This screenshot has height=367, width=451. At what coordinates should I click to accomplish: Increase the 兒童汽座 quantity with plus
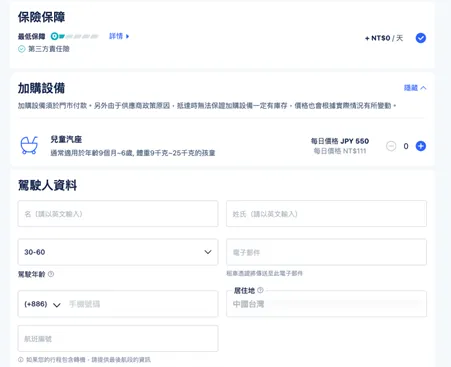[x=421, y=146]
